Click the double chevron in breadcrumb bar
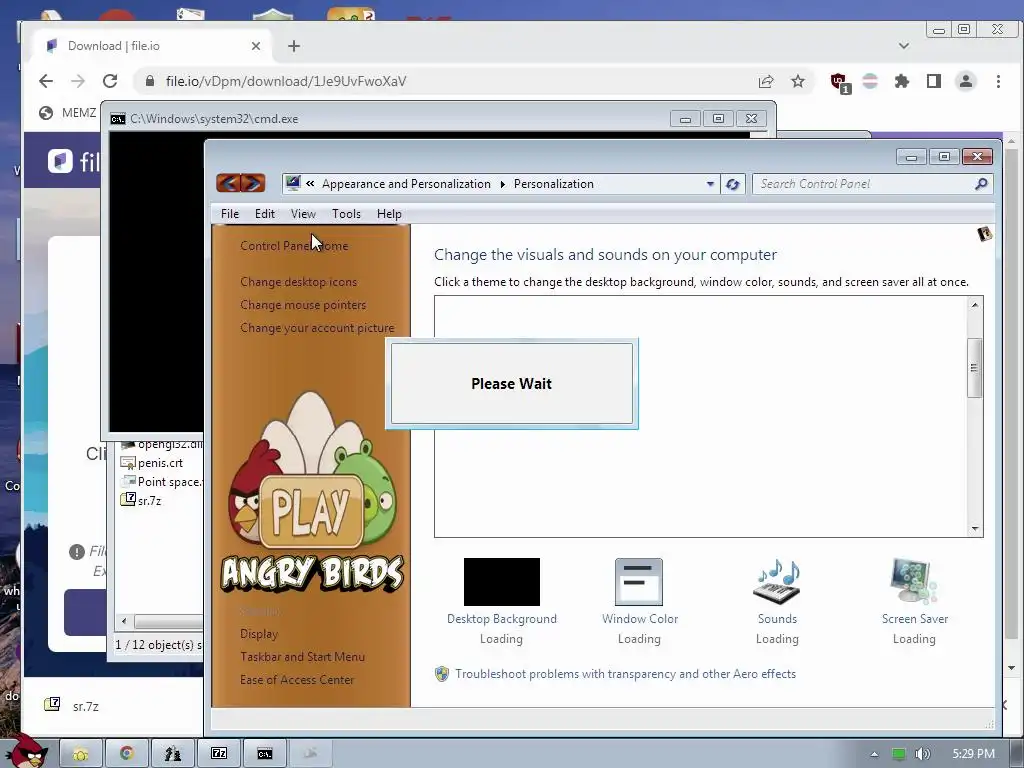The width and height of the screenshot is (1024, 768). pos(310,184)
